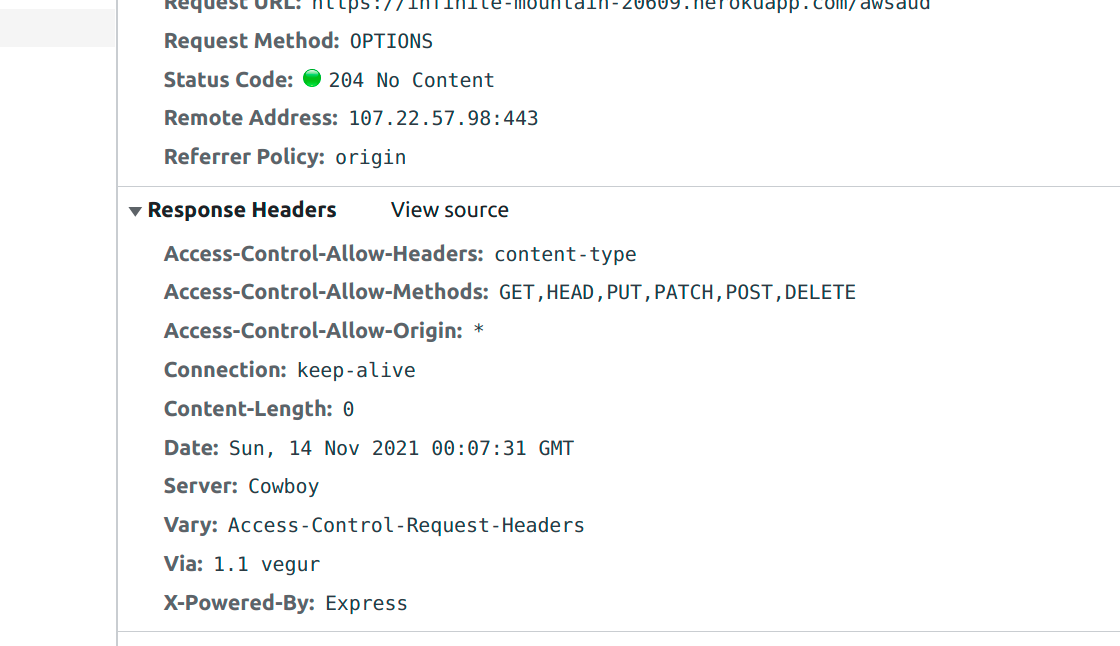Click the highlighted sidebar row on the left
The image size is (1120, 646).
56,28
